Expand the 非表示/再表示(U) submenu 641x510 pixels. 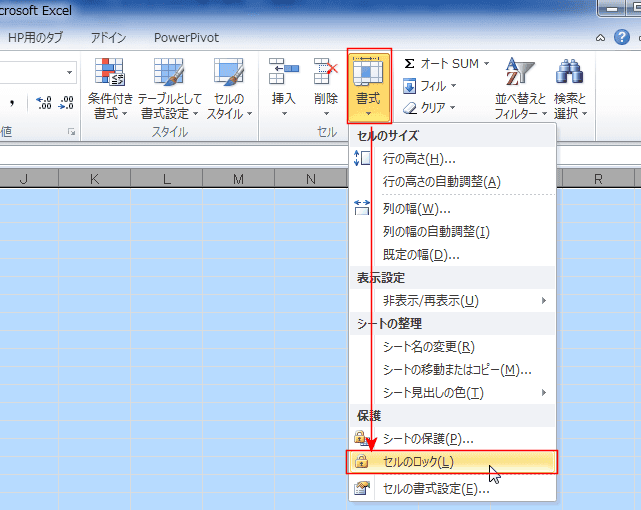[452, 301]
